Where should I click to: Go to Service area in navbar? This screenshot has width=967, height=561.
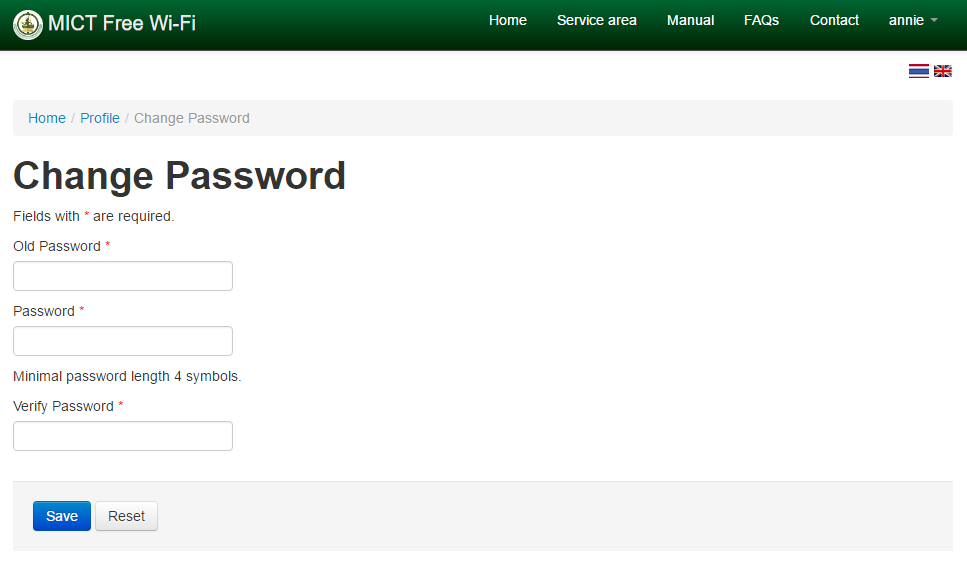click(596, 20)
